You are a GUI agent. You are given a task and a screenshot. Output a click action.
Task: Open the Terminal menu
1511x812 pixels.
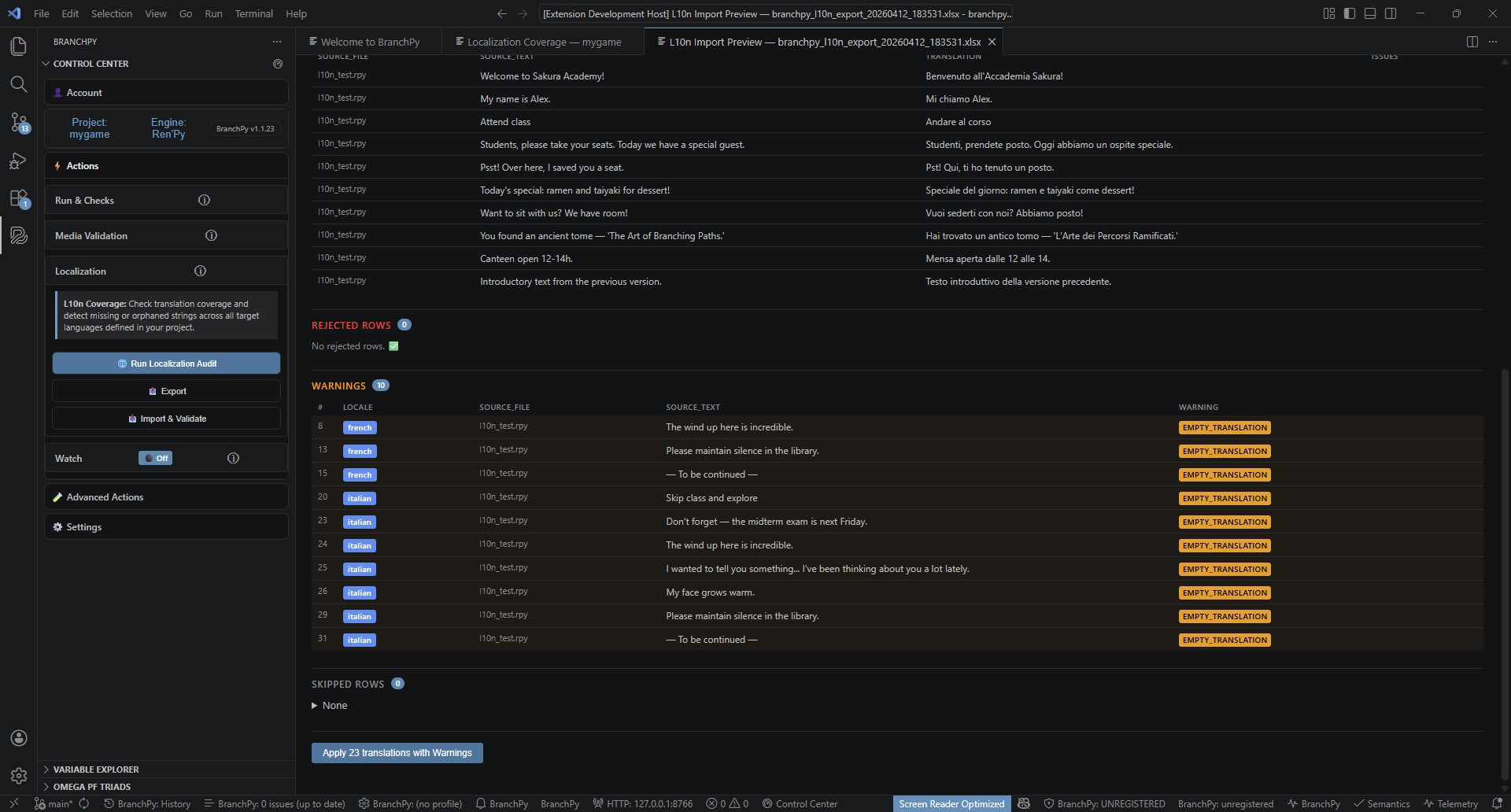tap(253, 13)
